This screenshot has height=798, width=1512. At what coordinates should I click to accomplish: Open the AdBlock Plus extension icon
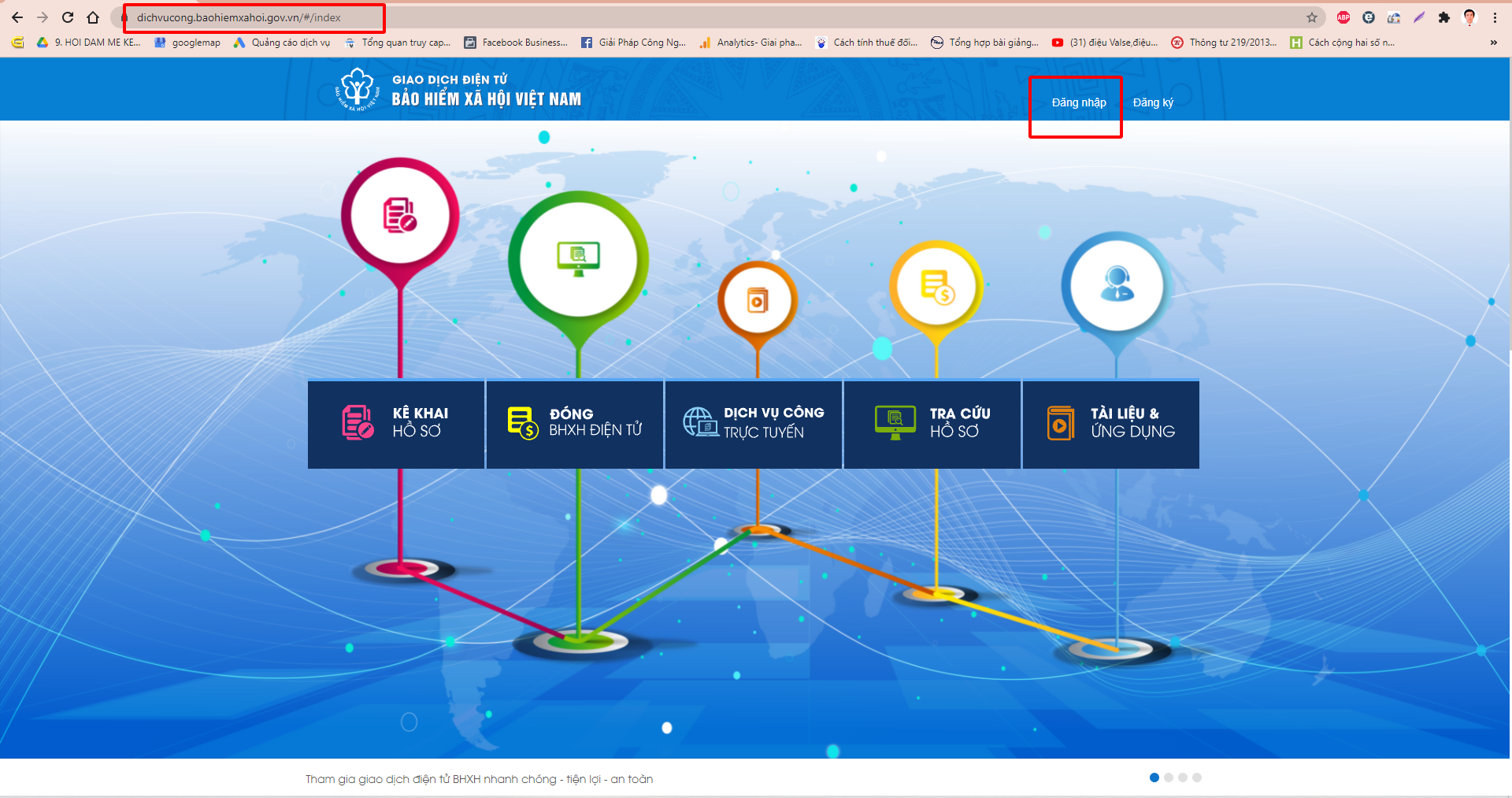[x=1343, y=17]
